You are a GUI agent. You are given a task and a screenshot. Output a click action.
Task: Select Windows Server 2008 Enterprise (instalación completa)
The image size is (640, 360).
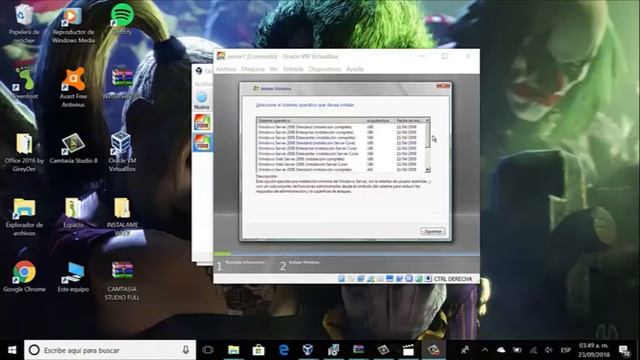coord(341,132)
